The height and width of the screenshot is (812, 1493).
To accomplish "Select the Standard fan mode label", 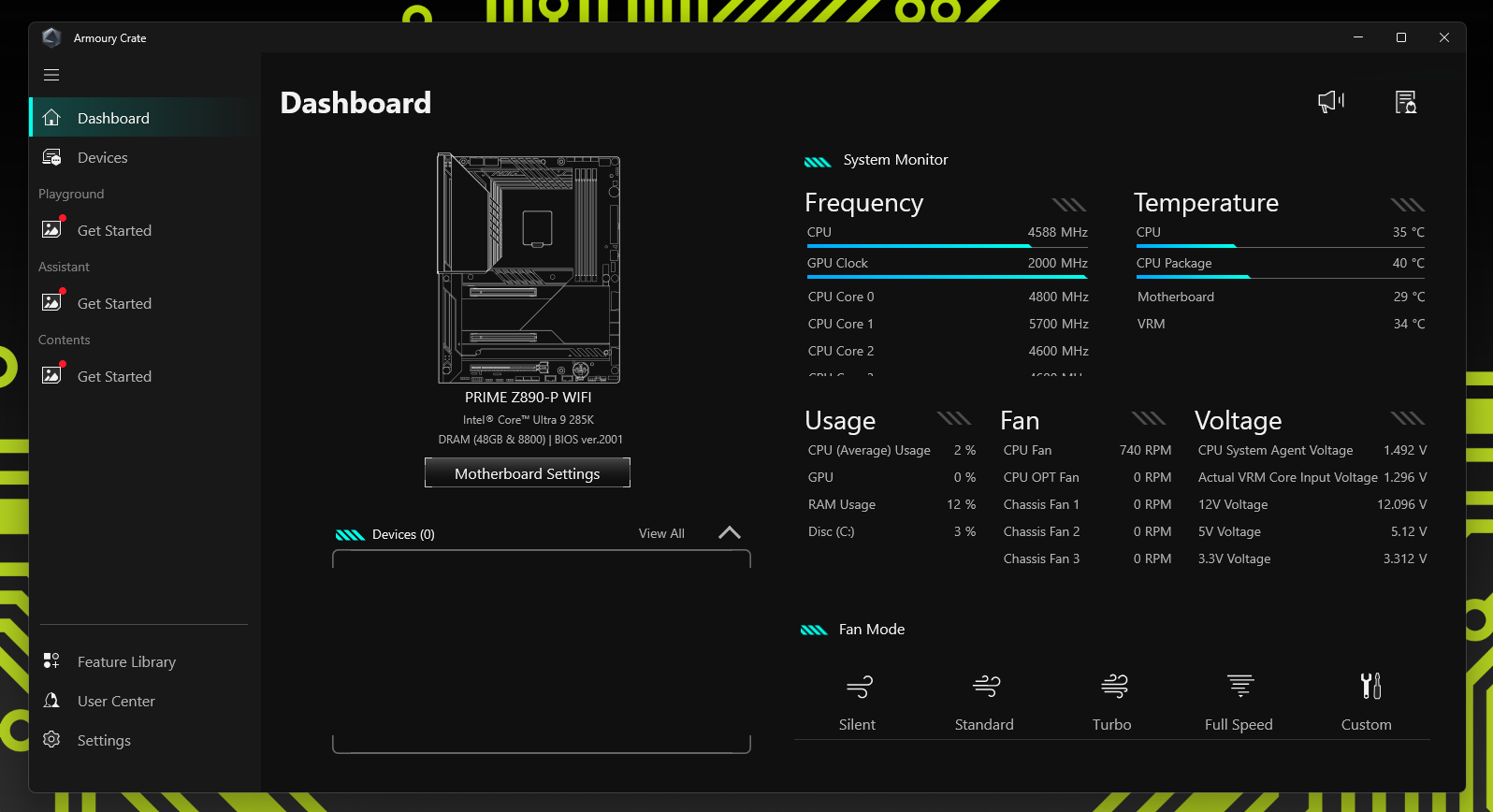I will click(x=984, y=724).
